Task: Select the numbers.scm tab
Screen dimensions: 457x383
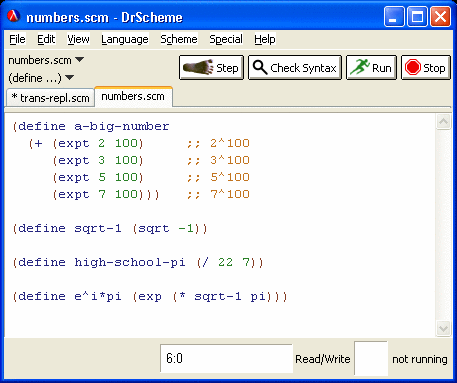Action: coord(133,97)
